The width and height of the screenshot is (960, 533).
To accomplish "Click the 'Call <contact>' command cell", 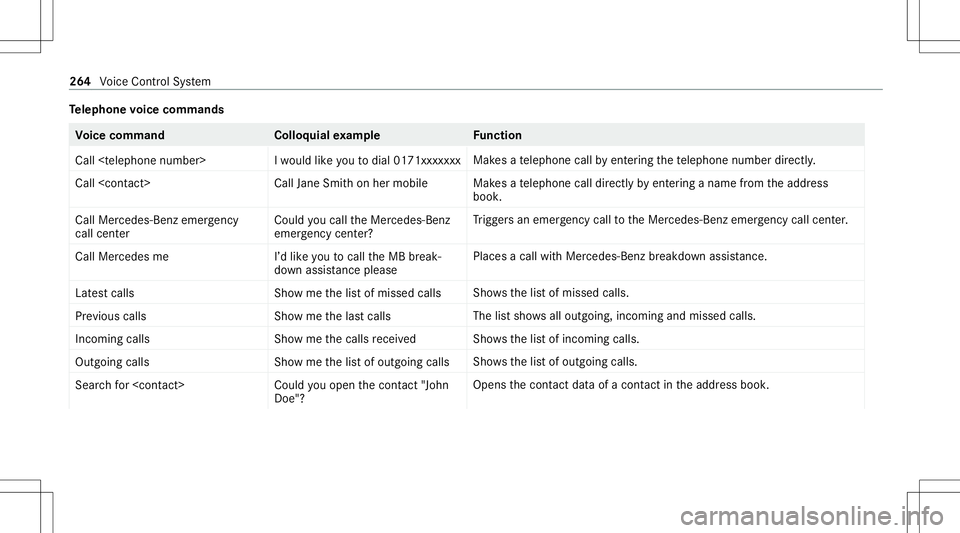I will (113, 183).
